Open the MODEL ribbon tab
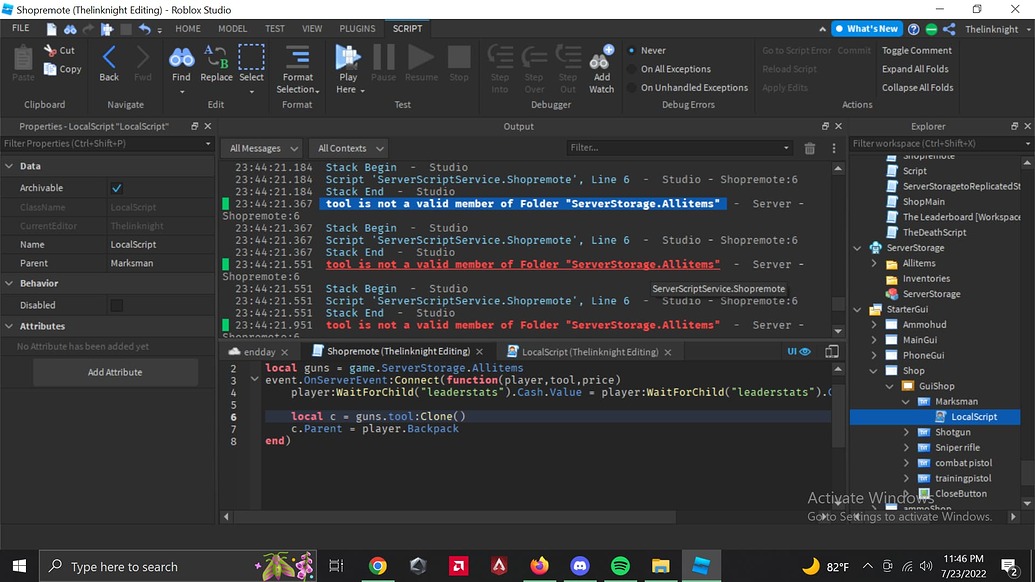The image size is (1035, 582). click(232, 29)
